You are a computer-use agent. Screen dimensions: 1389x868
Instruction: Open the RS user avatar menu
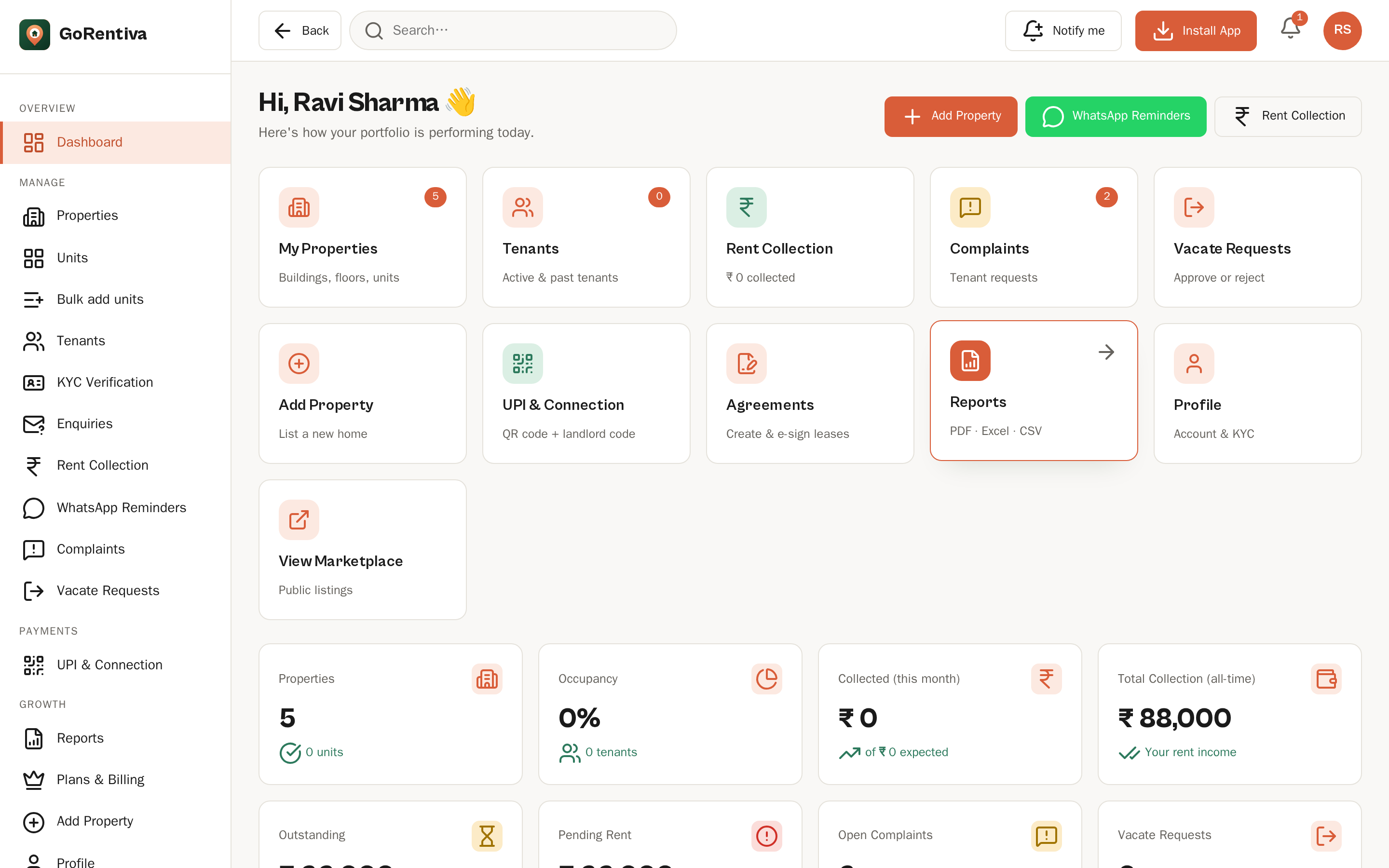(1342, 30)
